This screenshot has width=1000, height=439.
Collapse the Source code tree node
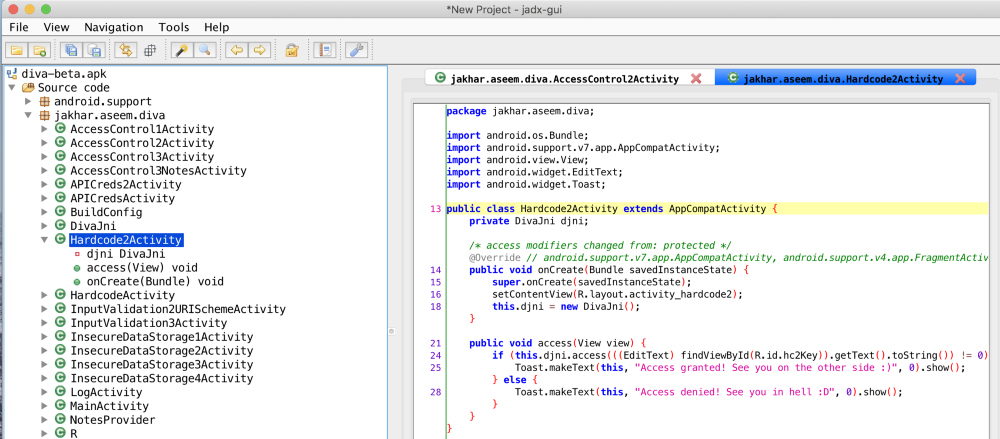(12, 88)
